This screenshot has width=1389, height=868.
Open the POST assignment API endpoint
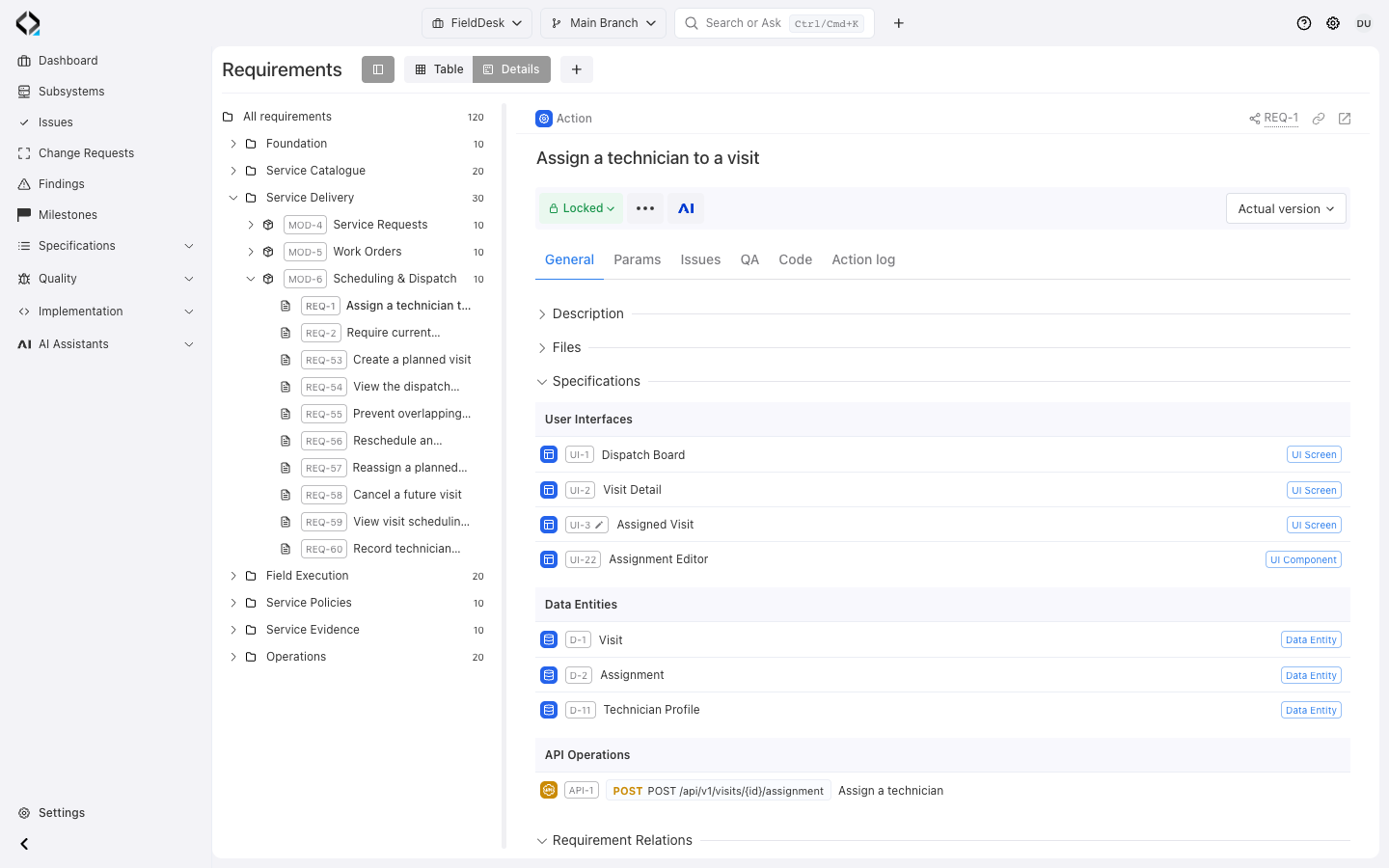point(719,791)
